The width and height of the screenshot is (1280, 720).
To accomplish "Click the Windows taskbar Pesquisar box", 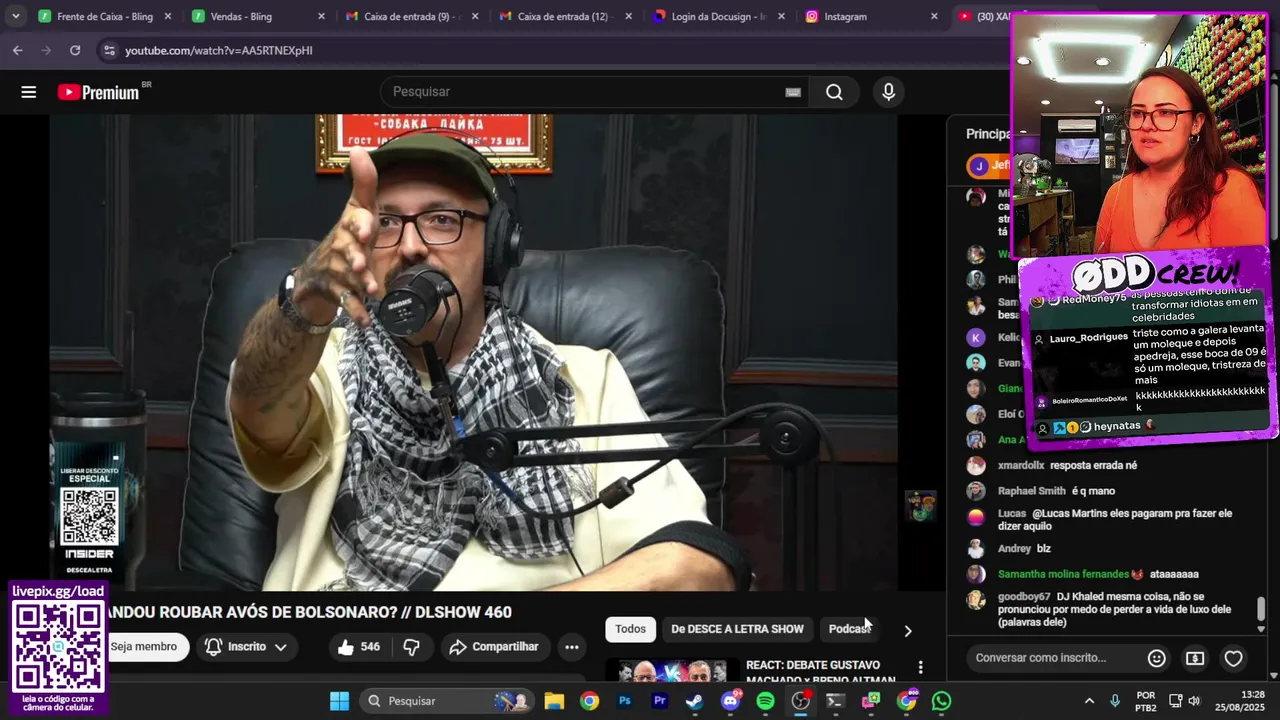I will (x=445, y=701).
